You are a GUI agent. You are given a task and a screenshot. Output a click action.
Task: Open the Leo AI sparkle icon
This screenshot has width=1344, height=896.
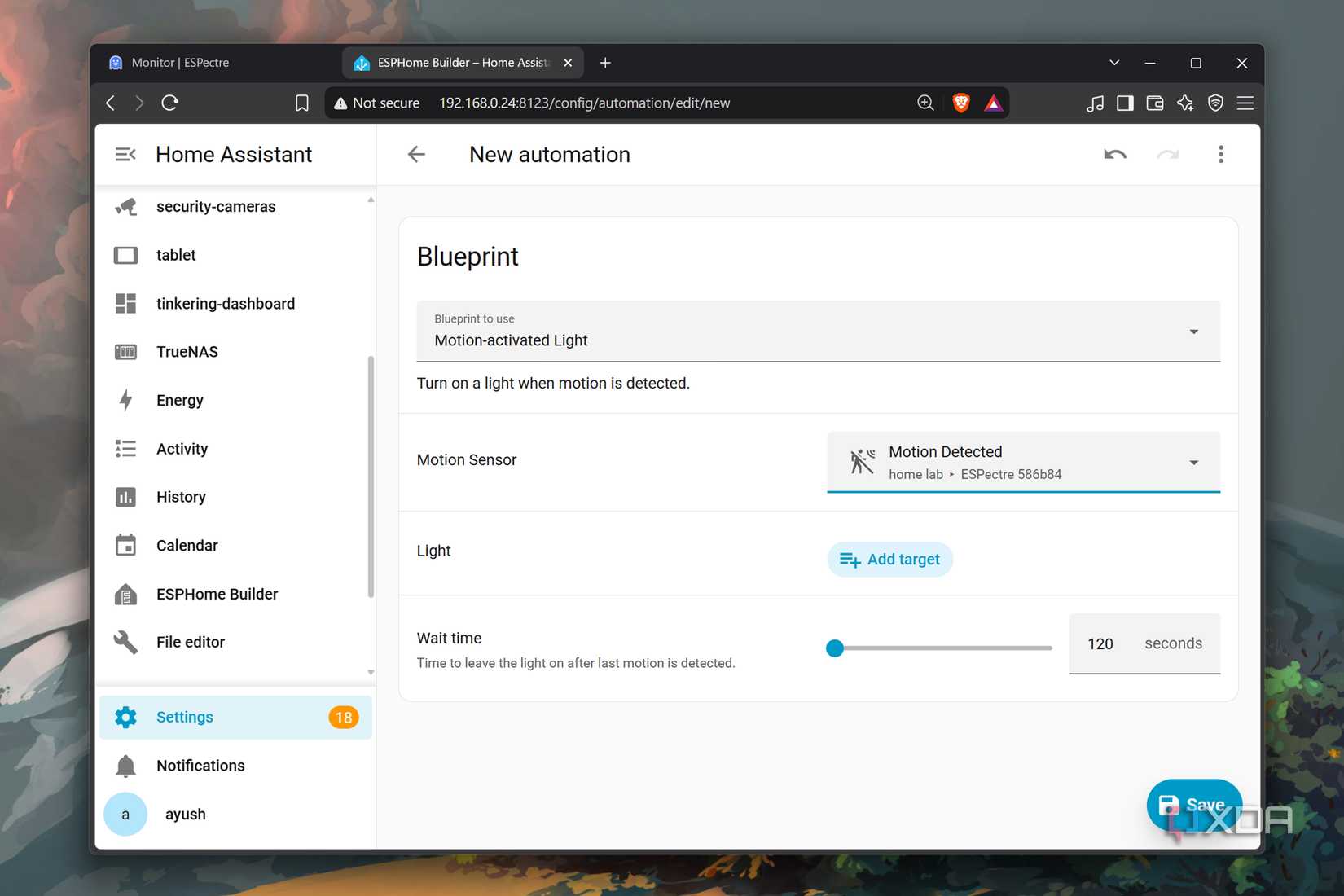click(x=1185, y=103)
